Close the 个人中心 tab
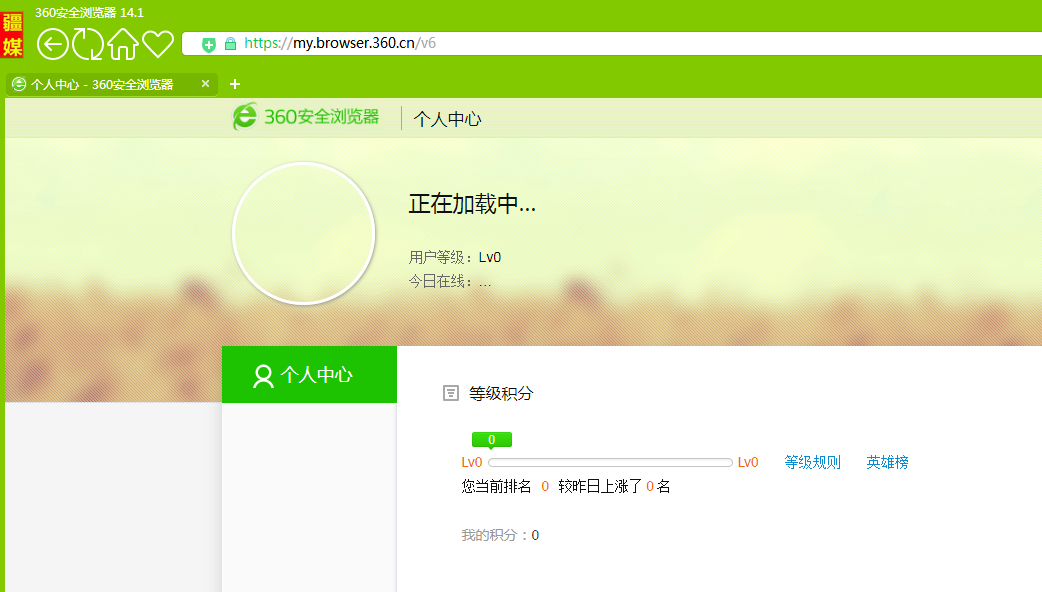This screenshot has height=592, width=1042. (x=205, y=84)
